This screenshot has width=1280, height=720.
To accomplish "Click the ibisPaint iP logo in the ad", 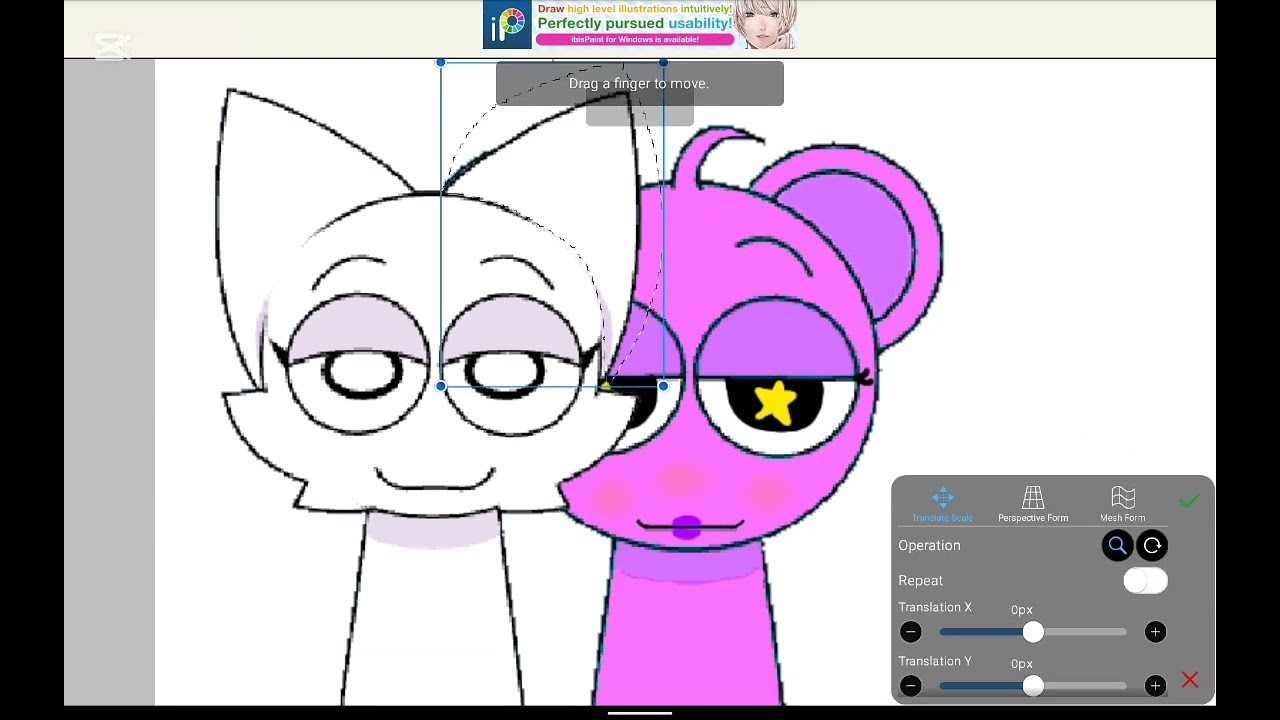I will (x=508, y=25).
